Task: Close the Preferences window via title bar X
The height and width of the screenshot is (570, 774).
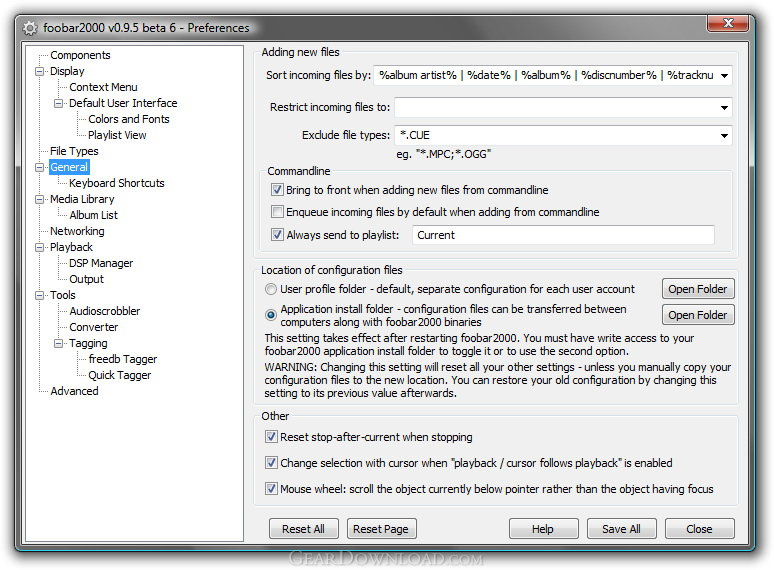Action: coord(727,23)
